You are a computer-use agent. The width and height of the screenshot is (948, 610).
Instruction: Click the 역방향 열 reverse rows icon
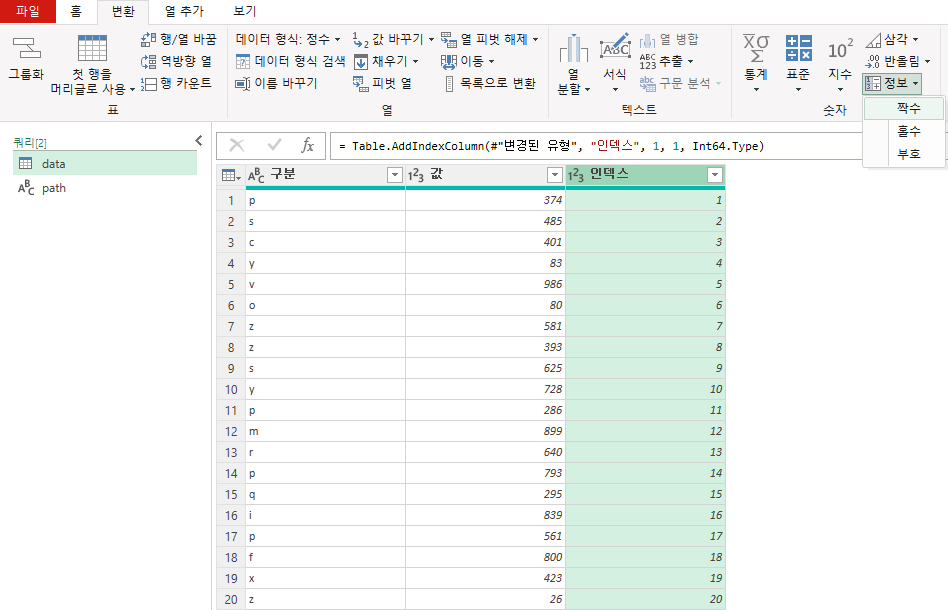149,61
